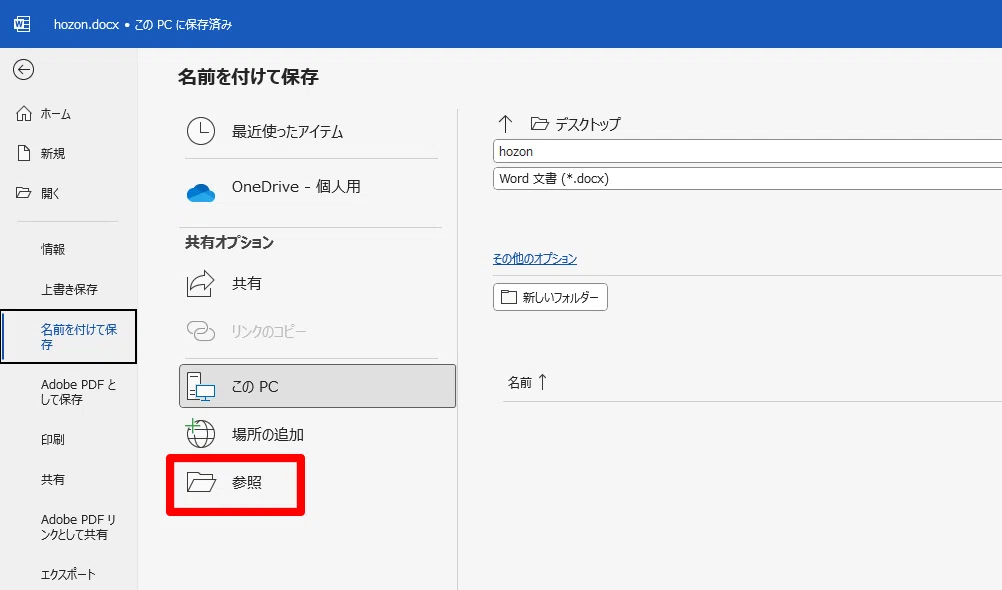The image size is (1002, 590).
Task: Click the ホーム house icon
Action: (x=24, y=114)
